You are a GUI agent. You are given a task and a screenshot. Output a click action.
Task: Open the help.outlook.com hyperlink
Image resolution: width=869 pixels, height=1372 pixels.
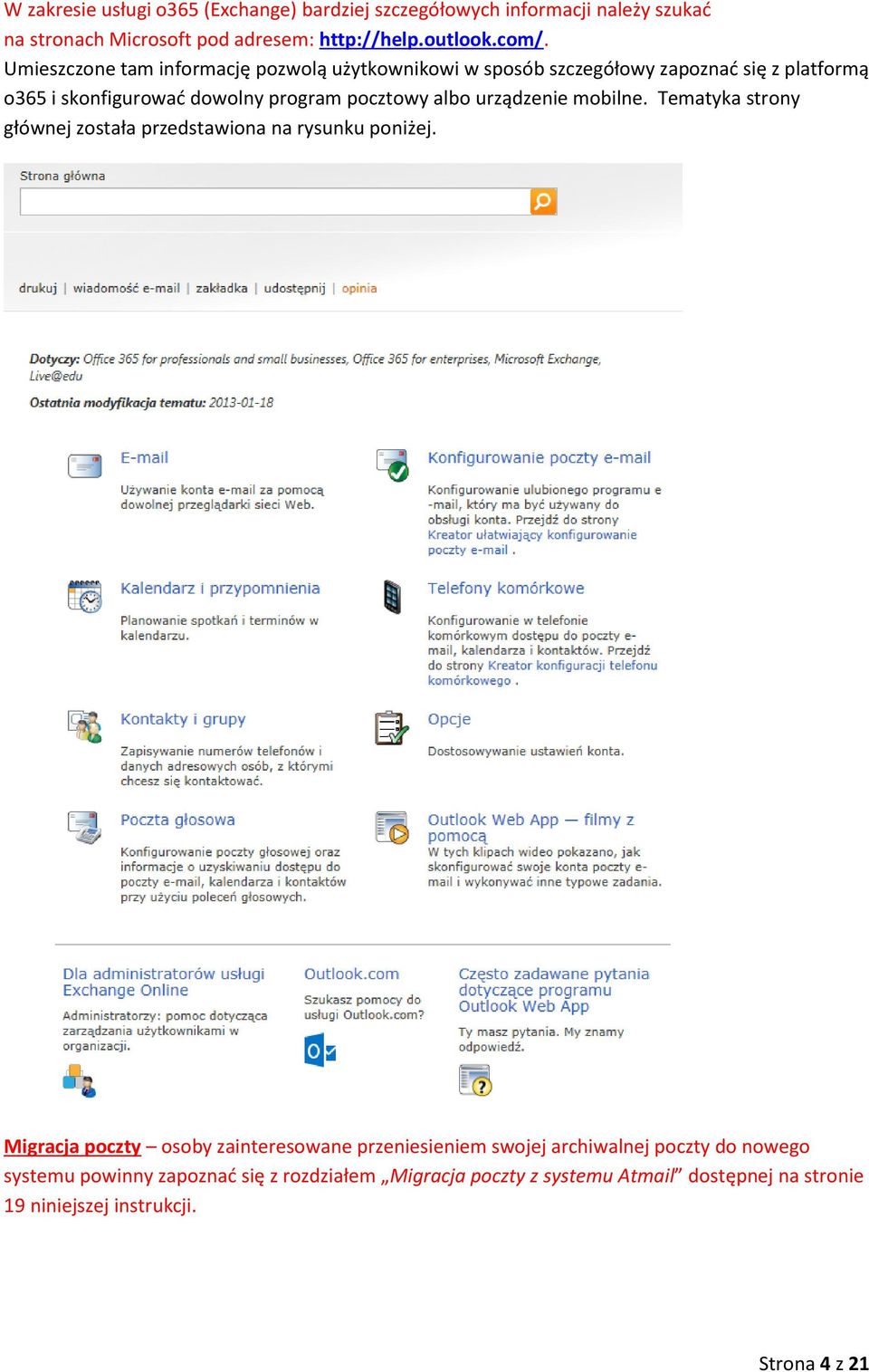point(432,40)
